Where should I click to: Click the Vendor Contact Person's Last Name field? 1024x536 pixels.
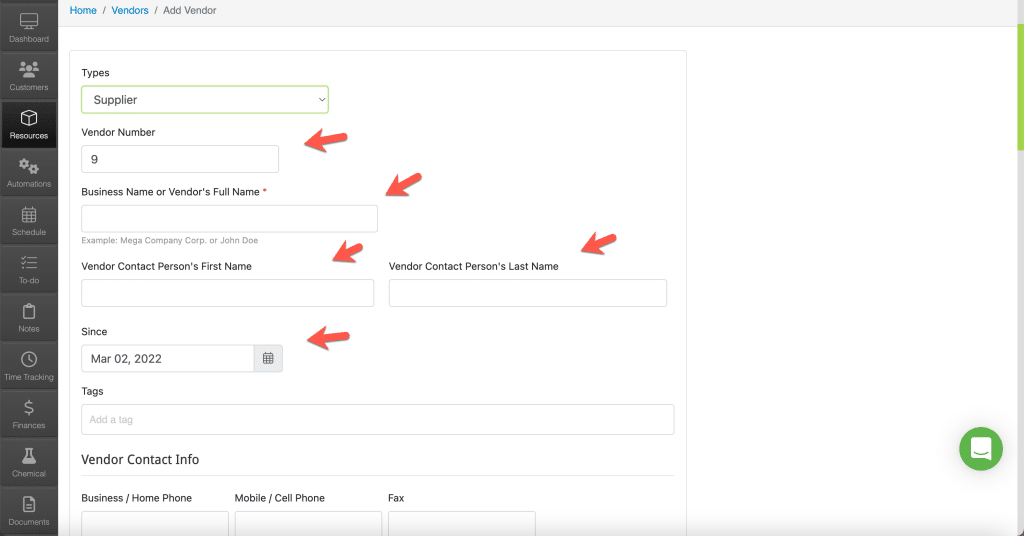528,293
